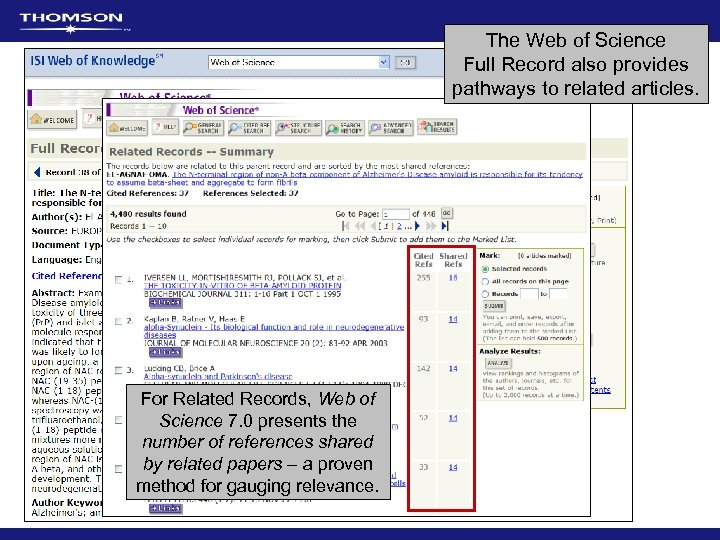
Task: Go to the next results page arrow
Action: (417, 225)
